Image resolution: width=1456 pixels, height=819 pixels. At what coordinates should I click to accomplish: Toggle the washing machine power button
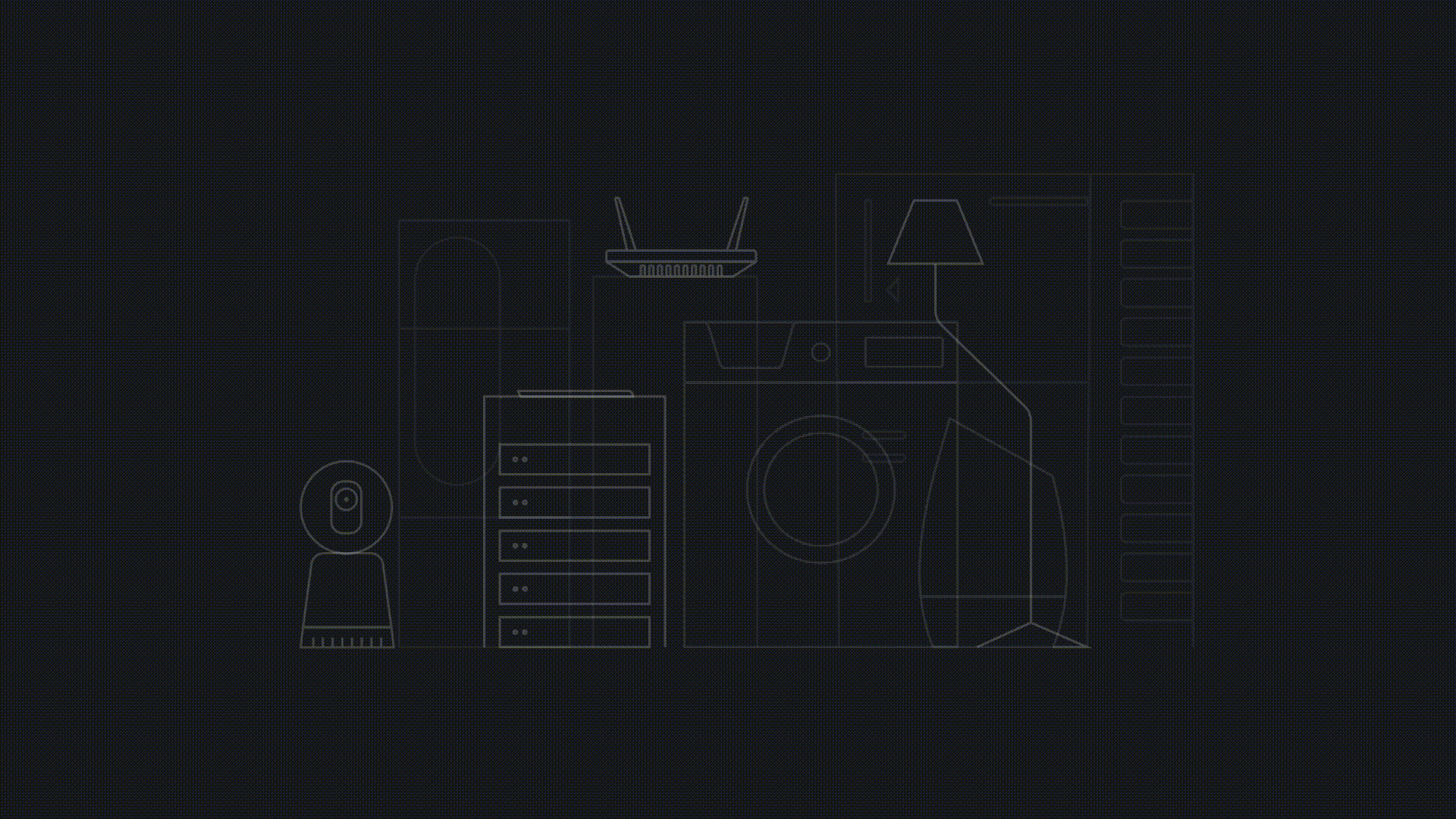[818, 353]
